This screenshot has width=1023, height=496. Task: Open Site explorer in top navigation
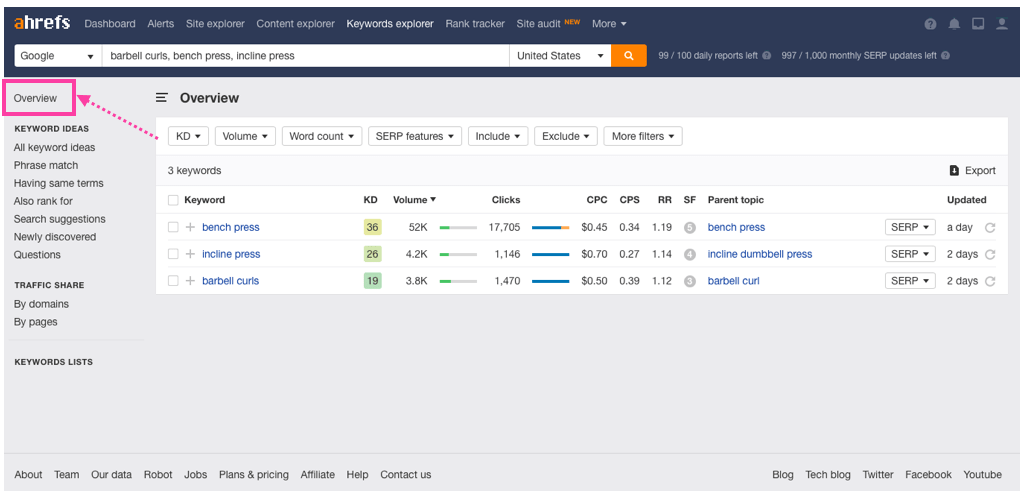coord(215,23)
